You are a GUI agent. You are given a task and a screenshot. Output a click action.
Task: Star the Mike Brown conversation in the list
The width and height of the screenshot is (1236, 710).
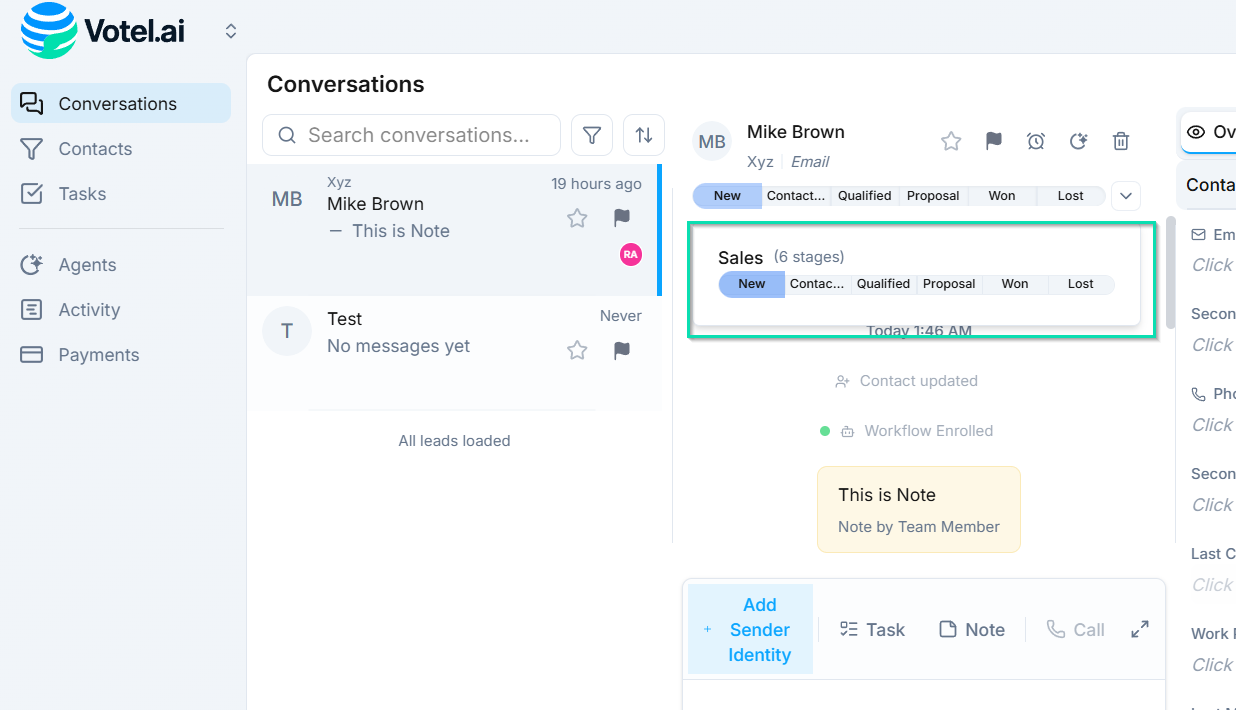click(x=577, y=218)
